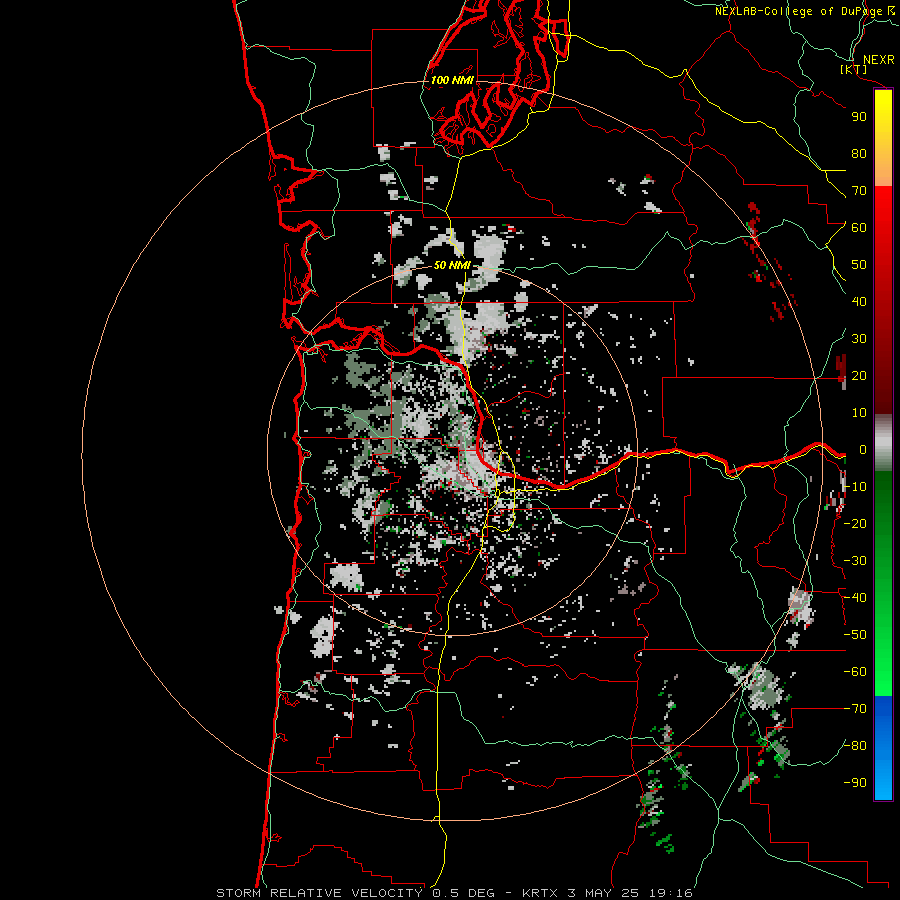Click the storm relative velocity caption at bottom

point(454,893)
